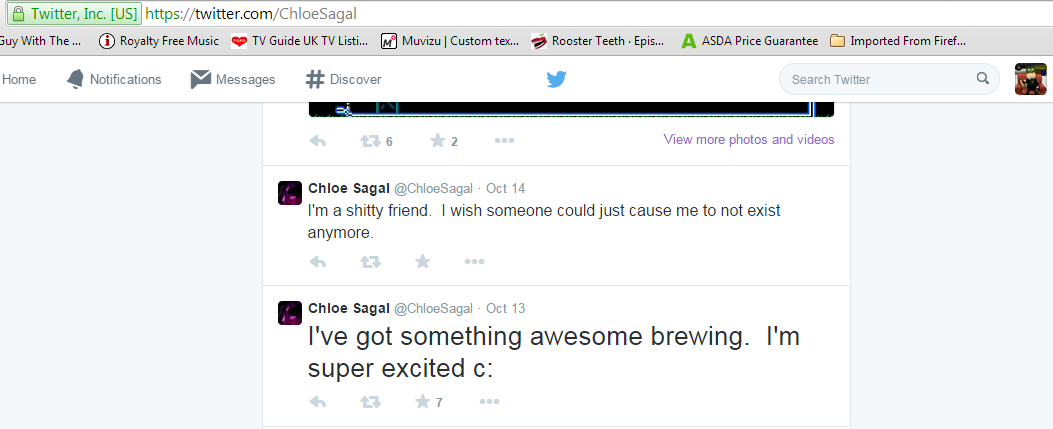This screenshot has height=429, width=1053.
Task: Favorite the Oct 14 tweet
Action: (423, 262)
